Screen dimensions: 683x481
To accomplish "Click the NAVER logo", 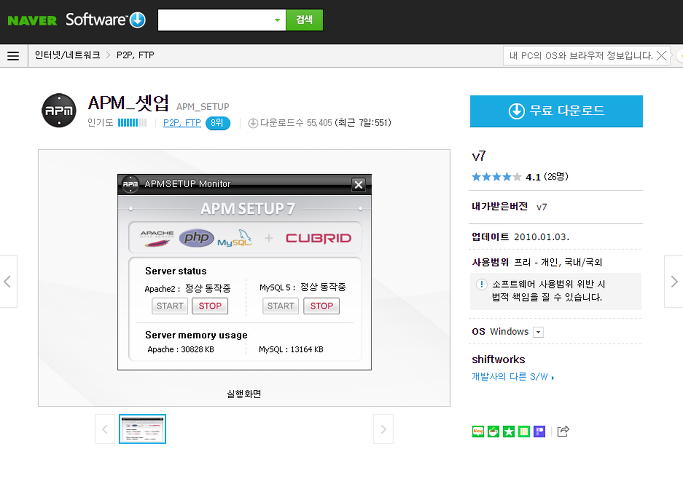I will pyautogui.click(x=32, y=20).
